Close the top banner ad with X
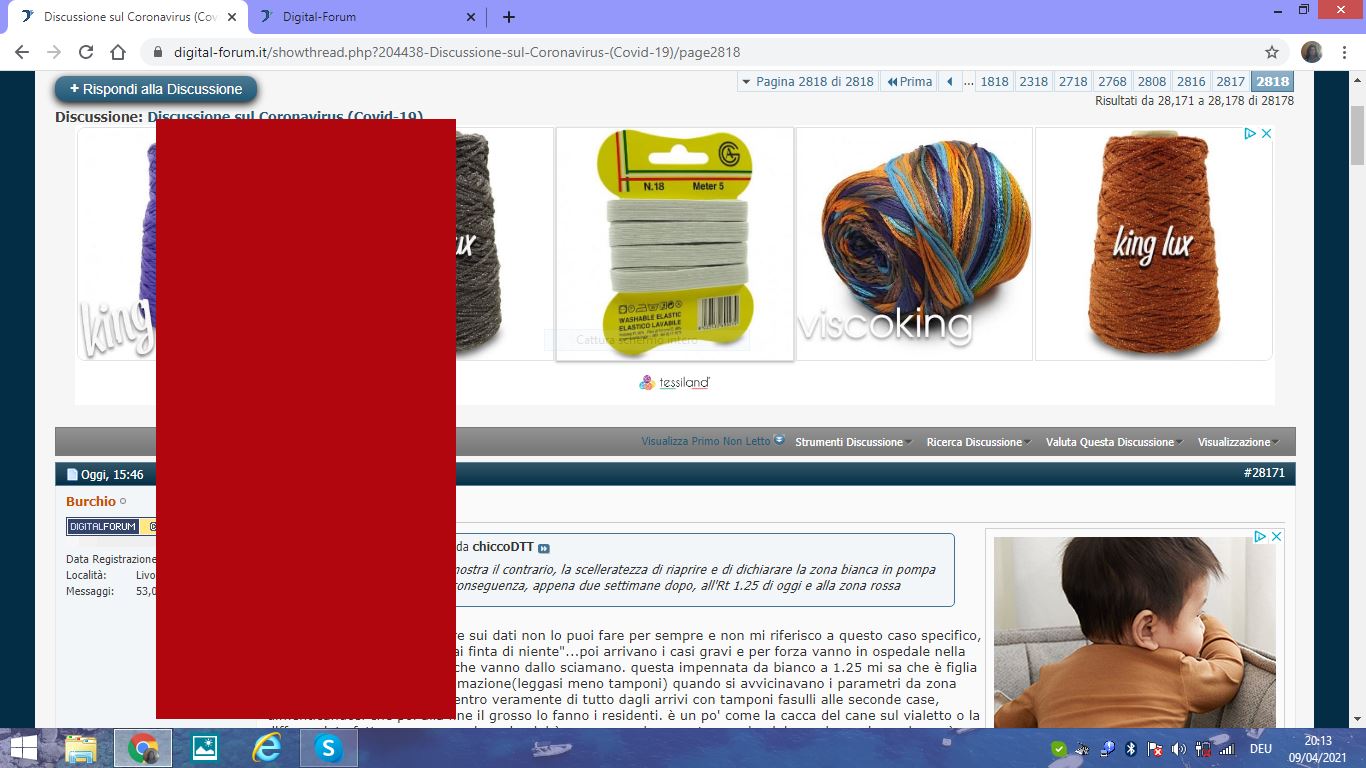The width and height of the screenshot is (1366, 768). click(1266, 134)
